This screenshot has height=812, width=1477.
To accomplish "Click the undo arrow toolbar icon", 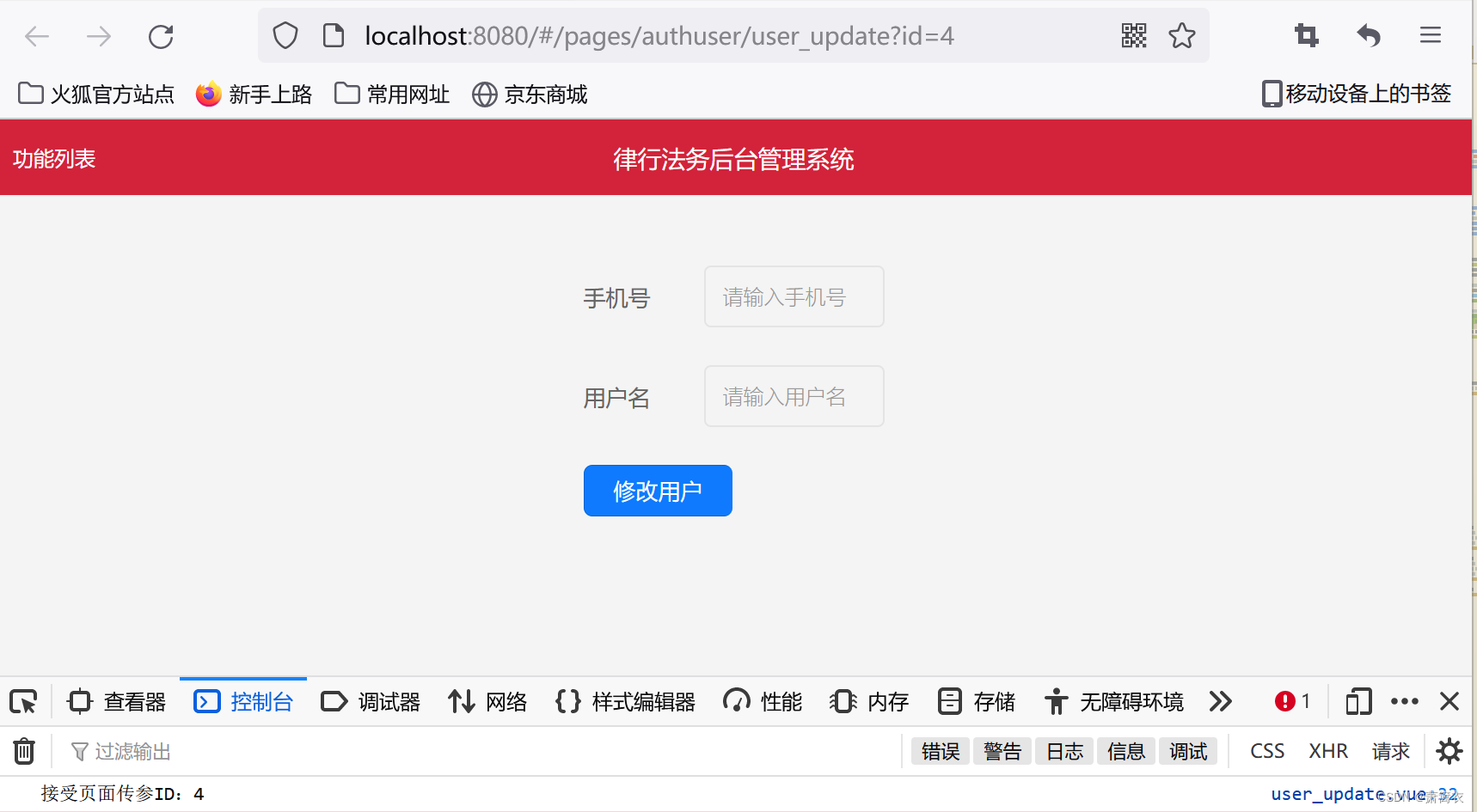I will click(1369, 35).
